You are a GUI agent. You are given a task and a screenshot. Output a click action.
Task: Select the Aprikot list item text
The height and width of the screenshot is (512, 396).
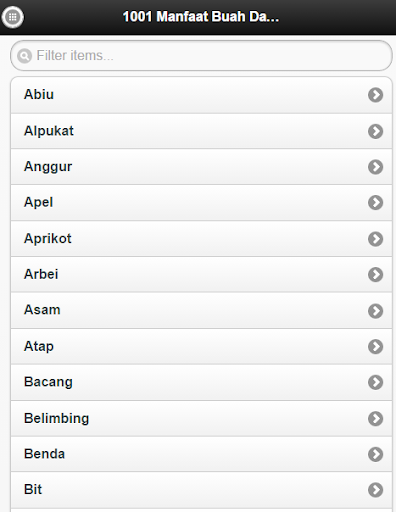(48, 239)
